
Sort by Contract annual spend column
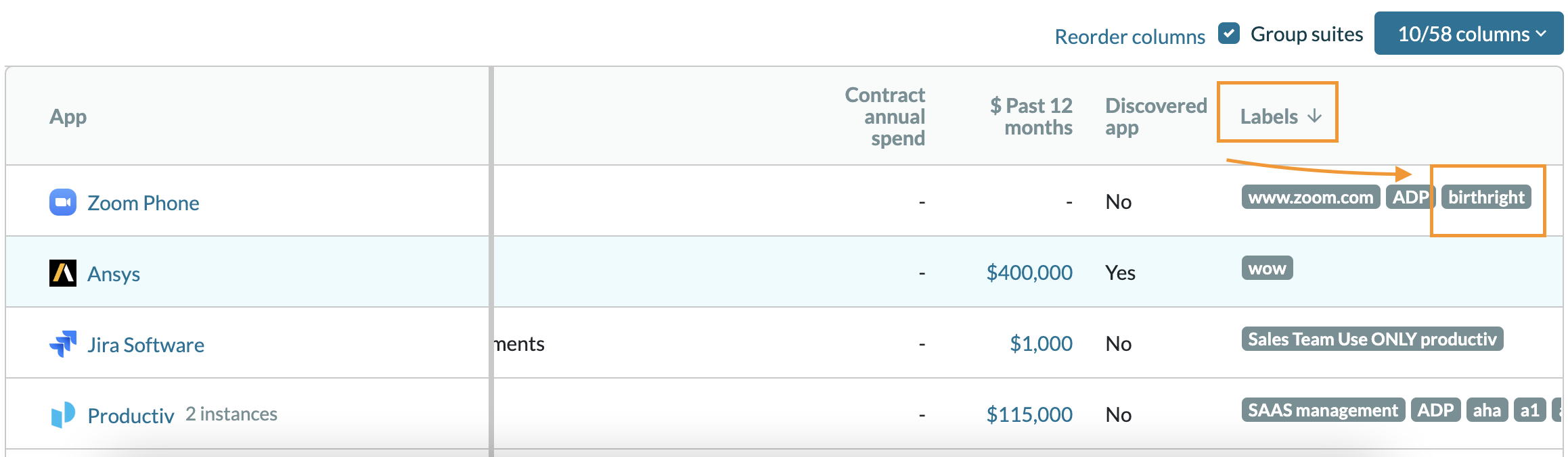pos(885,116)
